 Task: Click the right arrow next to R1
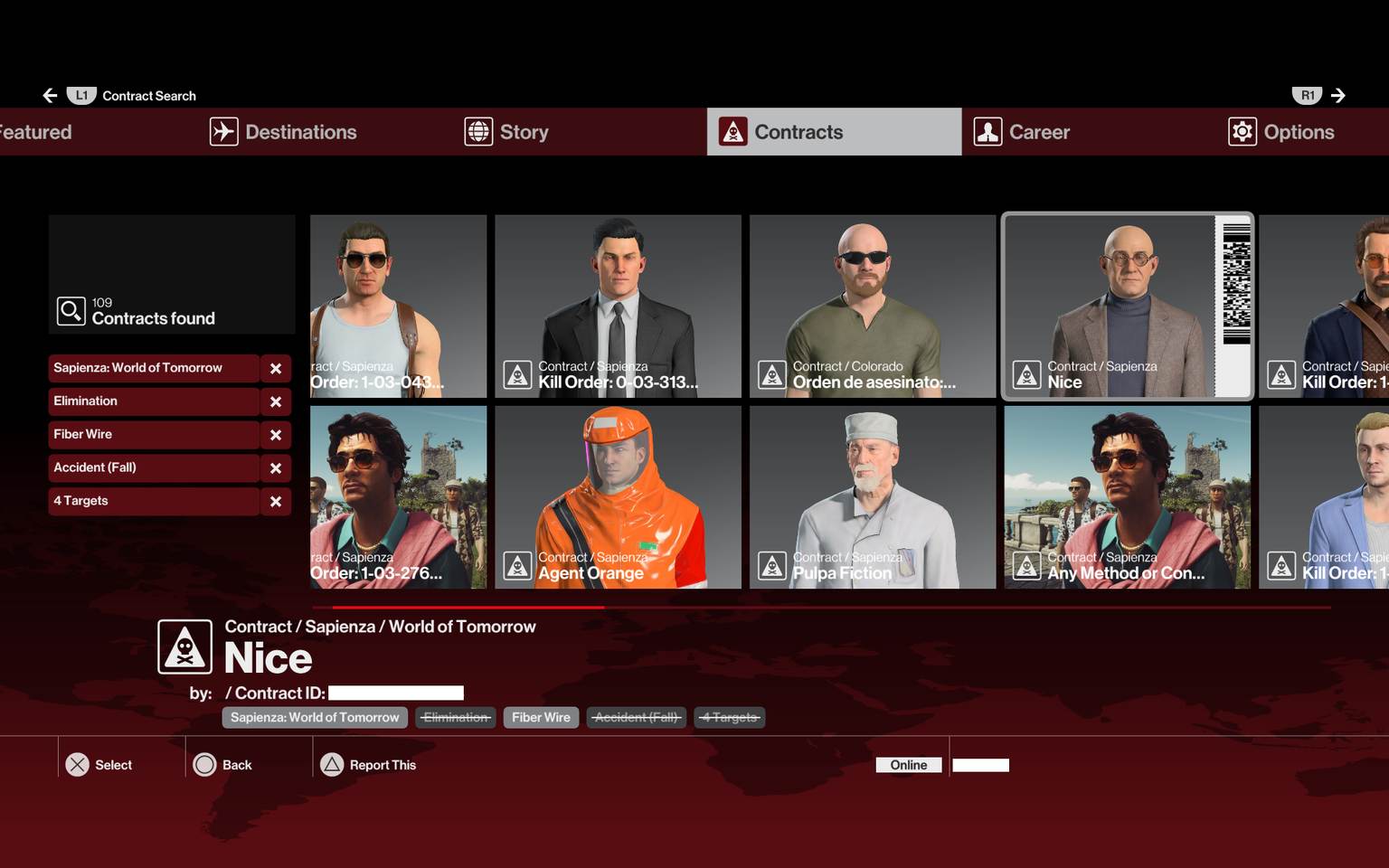tap(1338, 95)
